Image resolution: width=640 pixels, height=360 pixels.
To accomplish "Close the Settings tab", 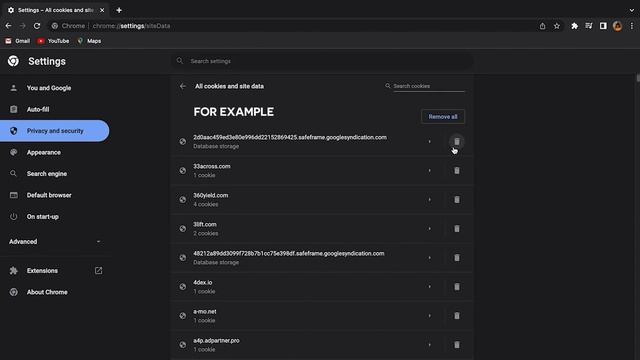I will [x=102, y=10].
